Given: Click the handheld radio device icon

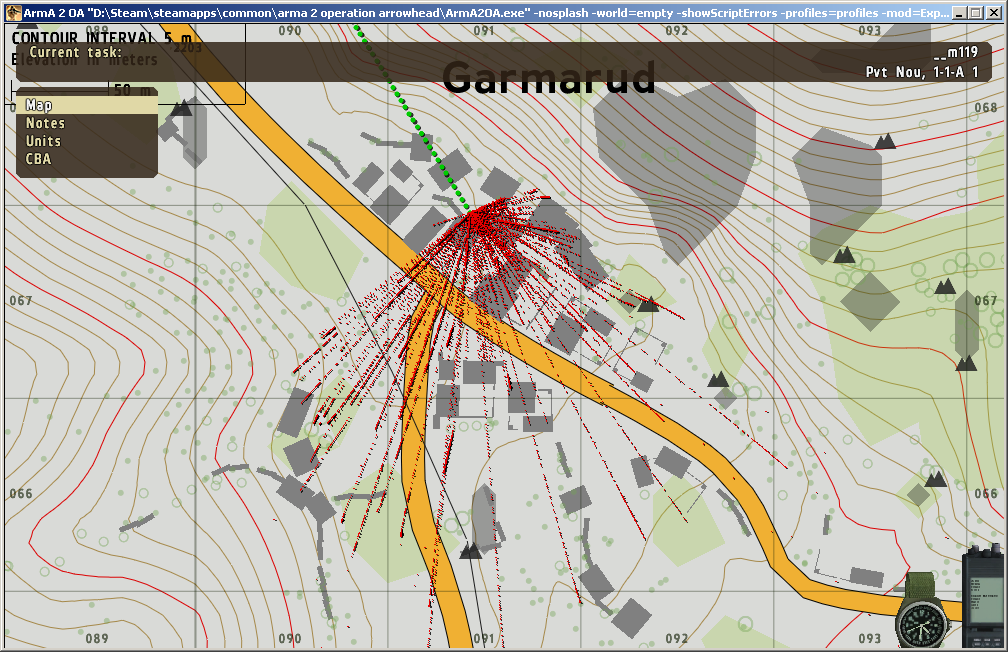Looking at the screenshot, I should 984,597.
